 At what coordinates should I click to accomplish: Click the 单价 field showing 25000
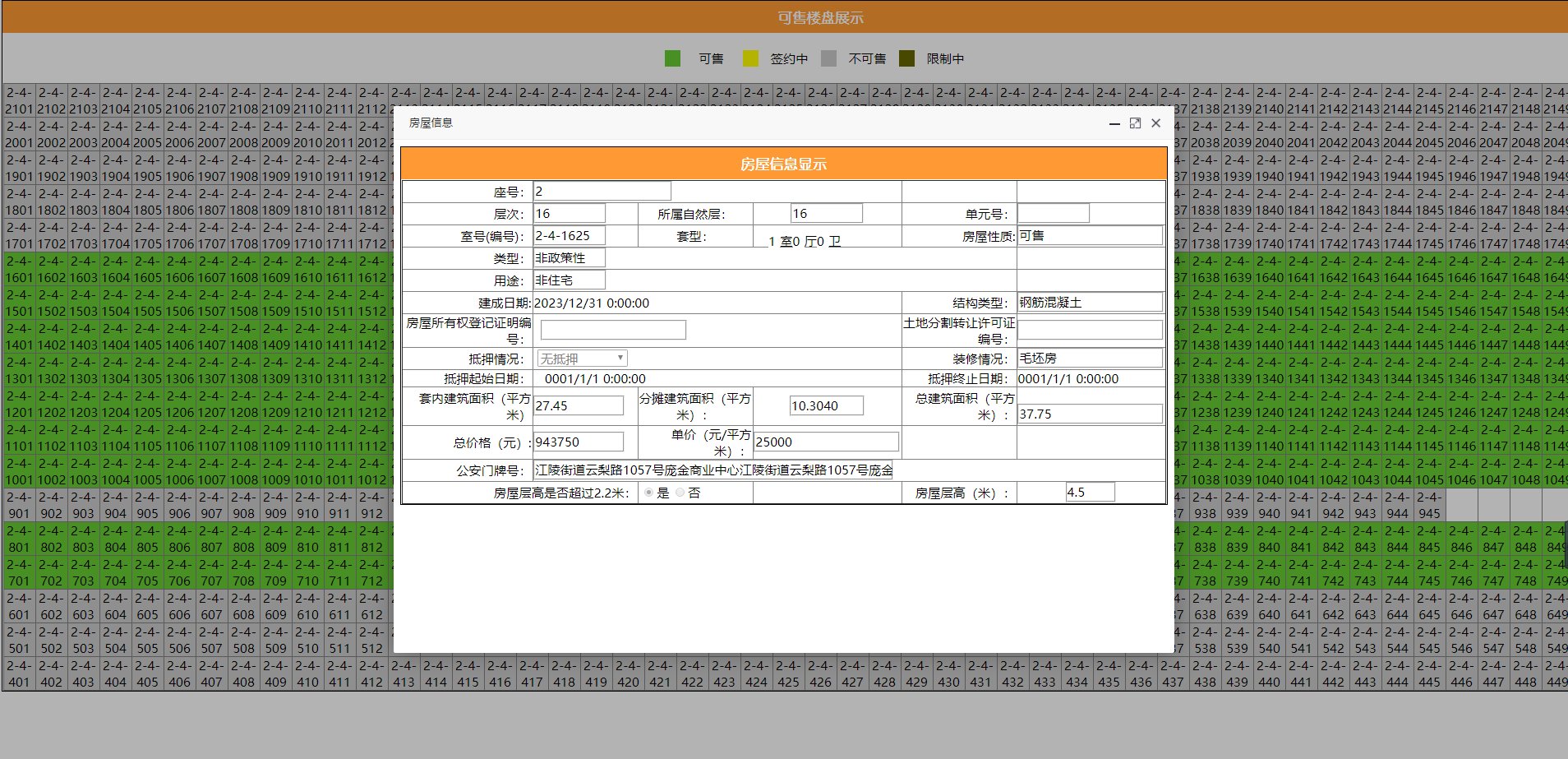pos(826,442)
